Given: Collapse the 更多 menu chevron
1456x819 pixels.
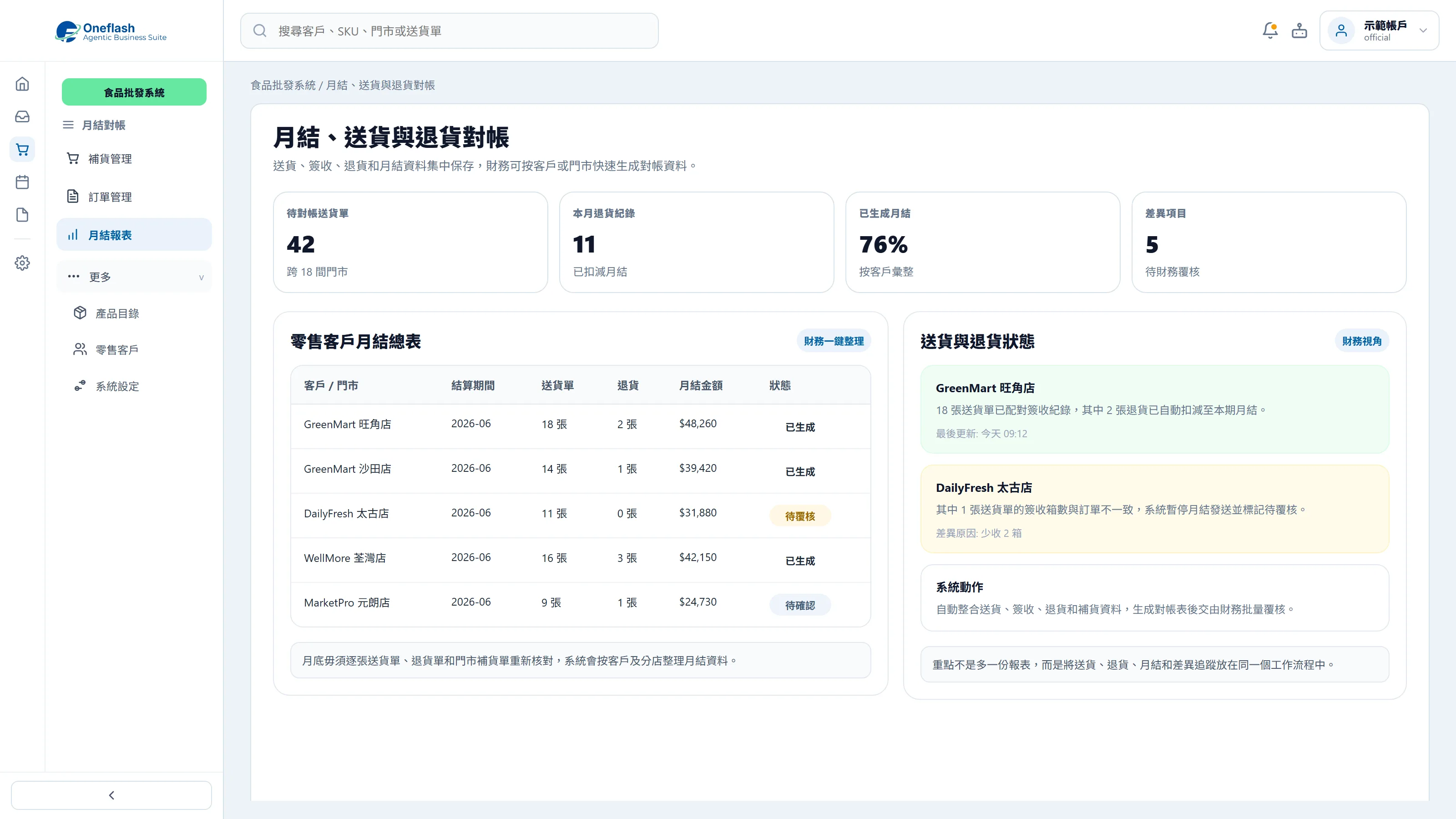Looking at the screenshot, I should pyautogui.click(x=201, y=277).
